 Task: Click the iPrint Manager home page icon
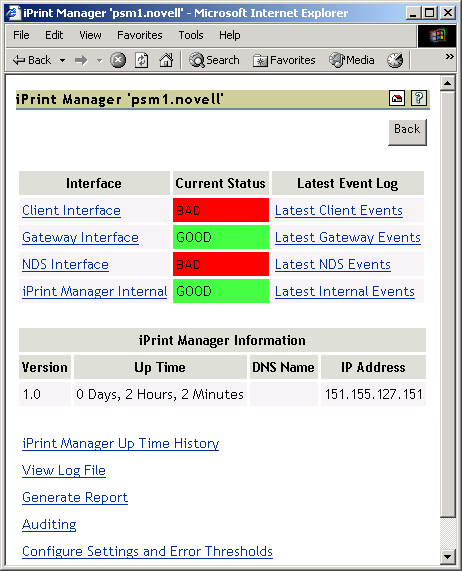tap(397, 98)
